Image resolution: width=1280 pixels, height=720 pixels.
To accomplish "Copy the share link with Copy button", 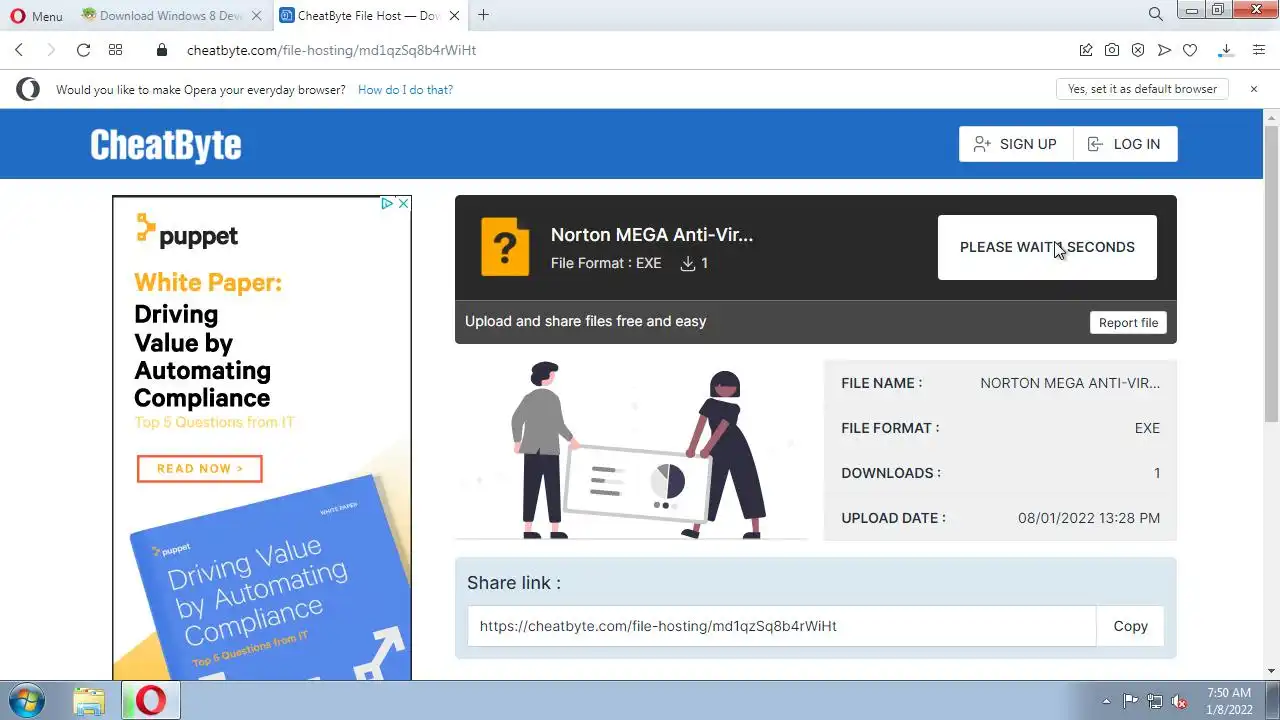I will (x=1130, y=626).
